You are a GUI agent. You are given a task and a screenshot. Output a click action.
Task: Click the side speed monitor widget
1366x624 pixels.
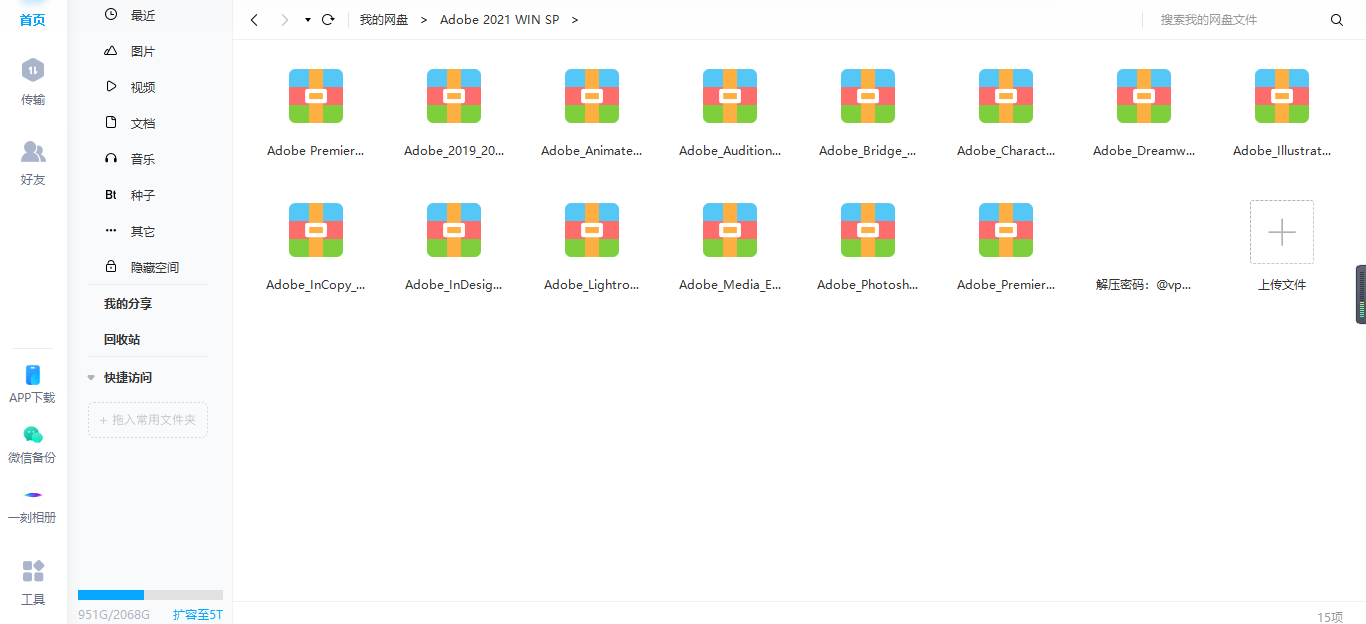point(1360,294)
